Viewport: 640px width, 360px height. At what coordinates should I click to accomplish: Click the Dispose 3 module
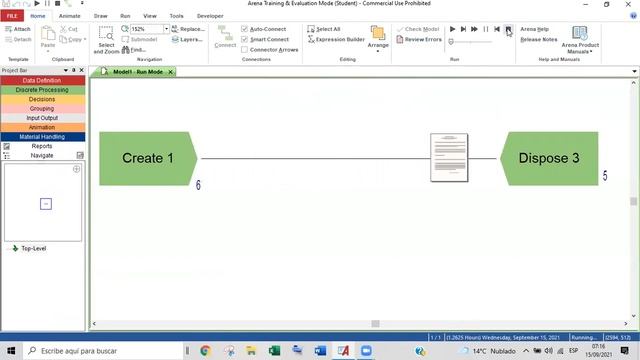point(549,158)
